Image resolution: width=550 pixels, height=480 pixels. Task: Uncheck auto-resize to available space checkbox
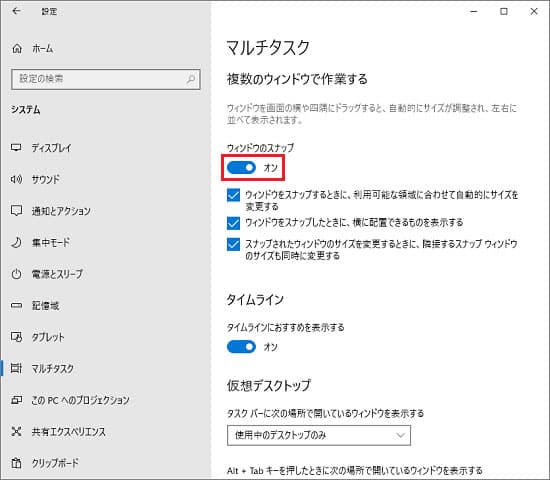(233, 195)
